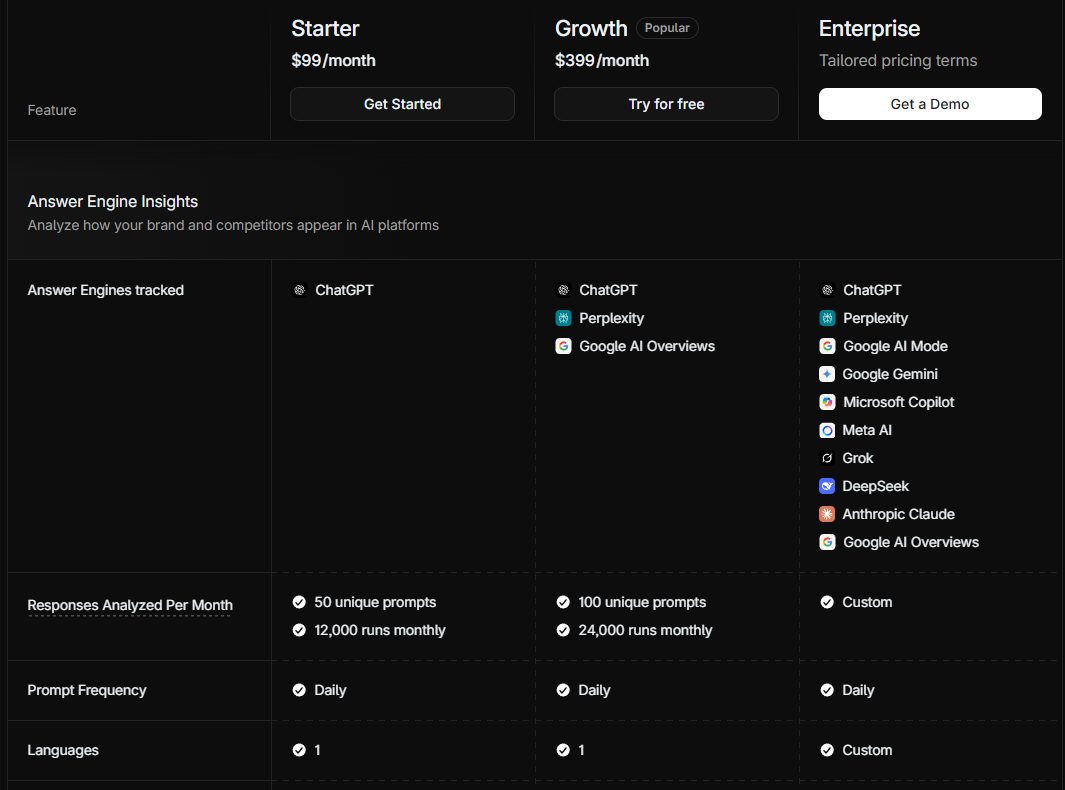1065x790 pixels.
Task: Click the Meta AI icon
Action: pos(827,430)
